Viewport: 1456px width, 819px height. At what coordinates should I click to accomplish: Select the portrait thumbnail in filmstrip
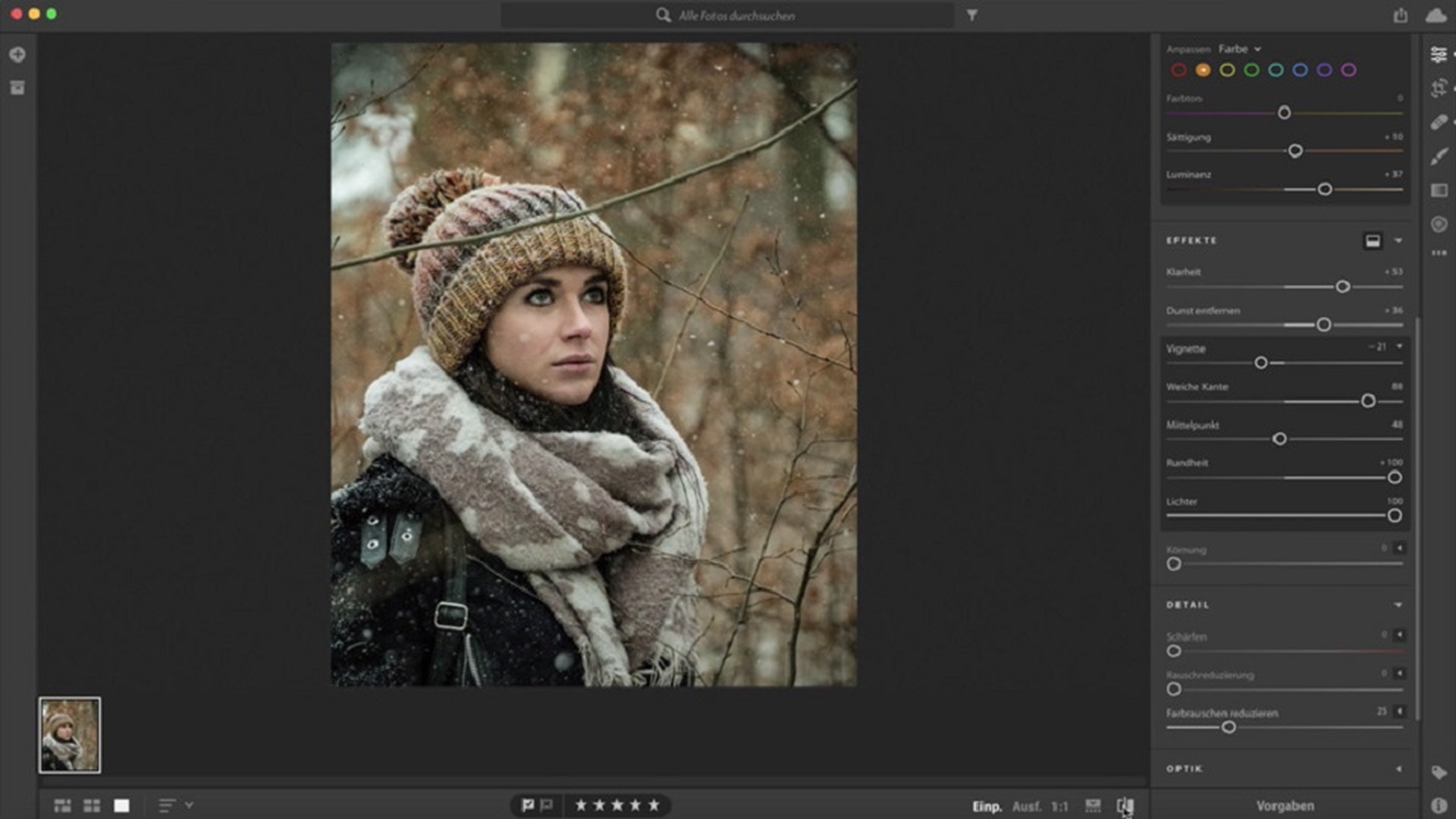(70, 735)
